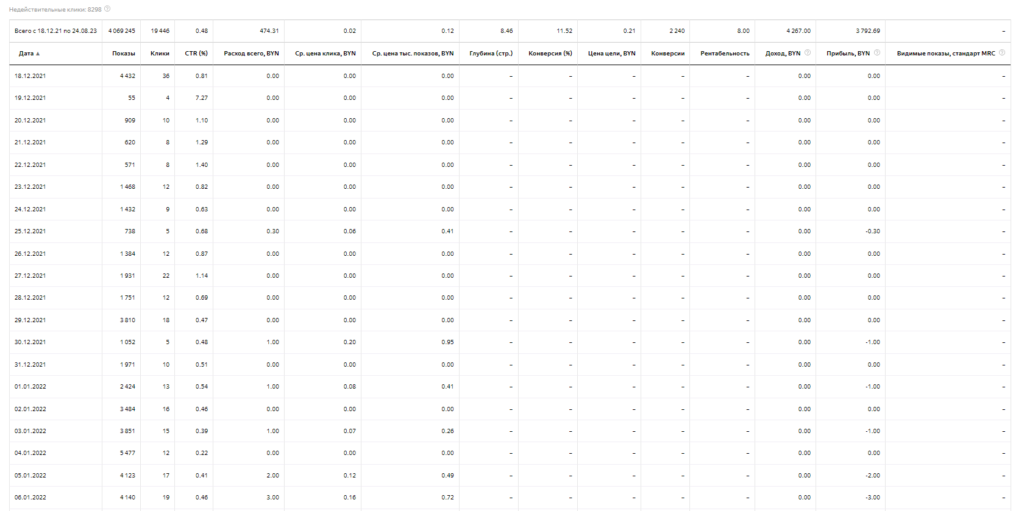Click profit value -2.00 in 05.01.2022 row

click(x=872, y=476)
